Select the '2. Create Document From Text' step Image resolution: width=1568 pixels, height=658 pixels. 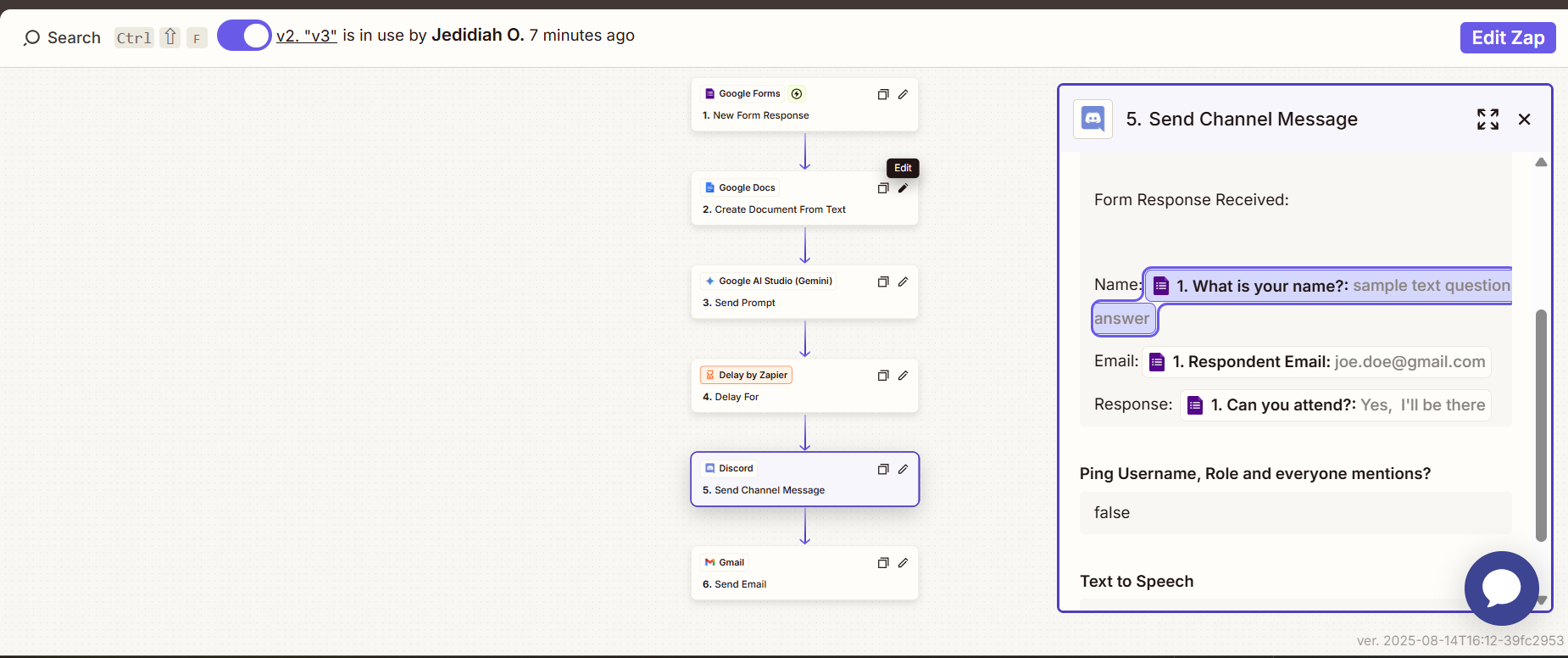pyautogui.click(x=804, y=199)
